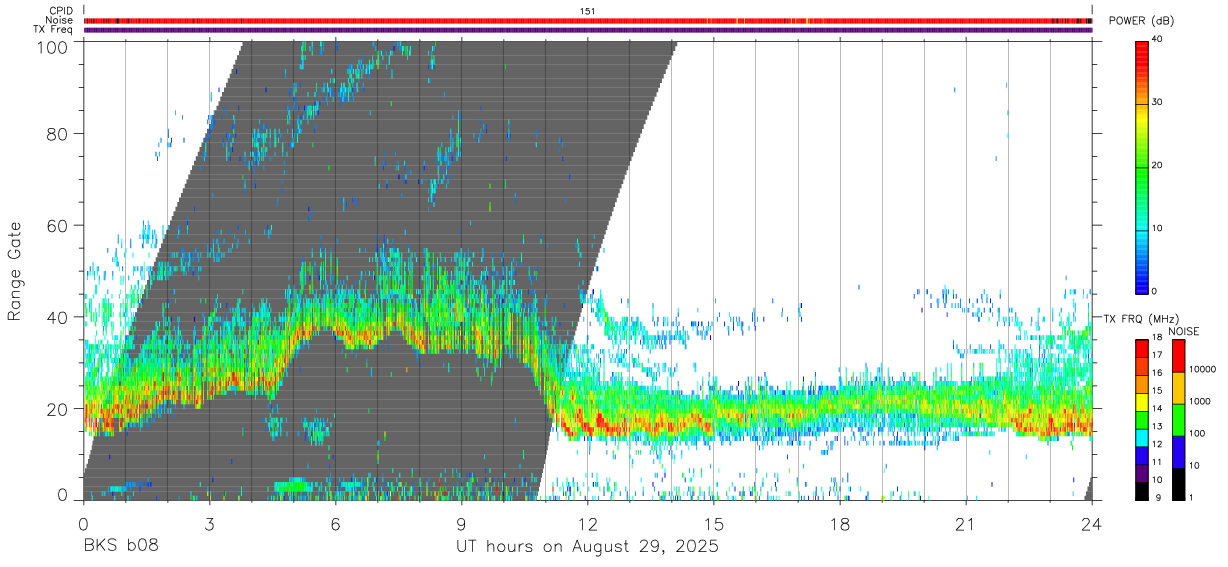Image resolution: width=1228 pixels, height=567 pixels.
Task: Click the TX Freq row label
Action: point(54,29)
